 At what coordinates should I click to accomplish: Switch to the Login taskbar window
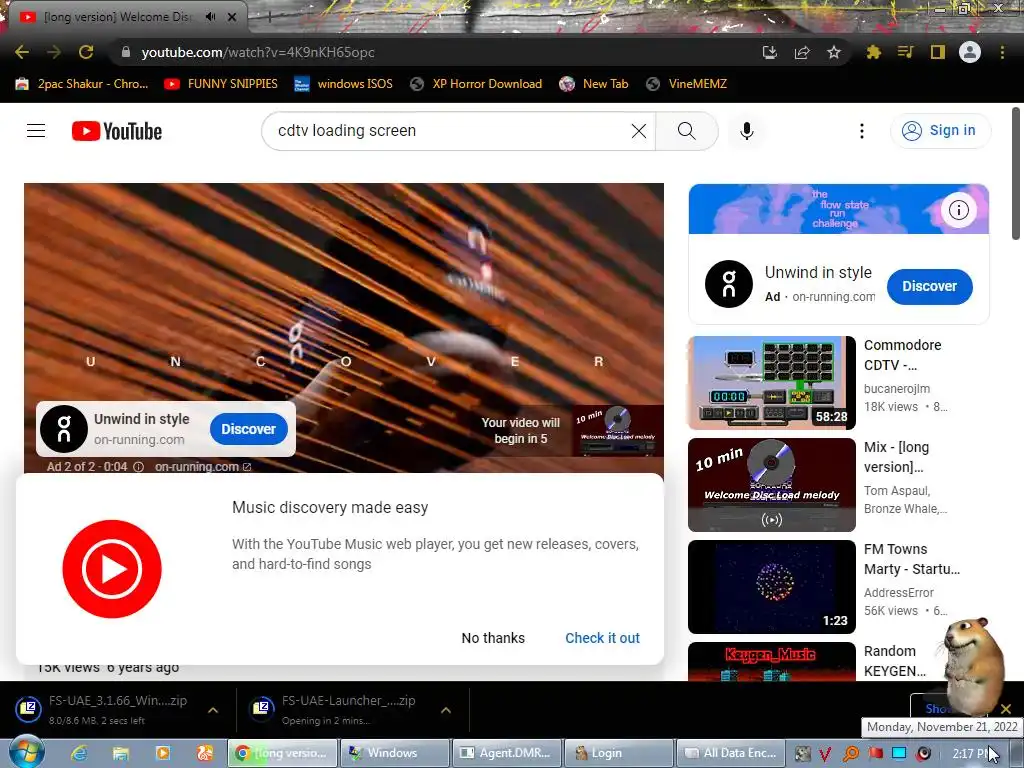(618, 753)
